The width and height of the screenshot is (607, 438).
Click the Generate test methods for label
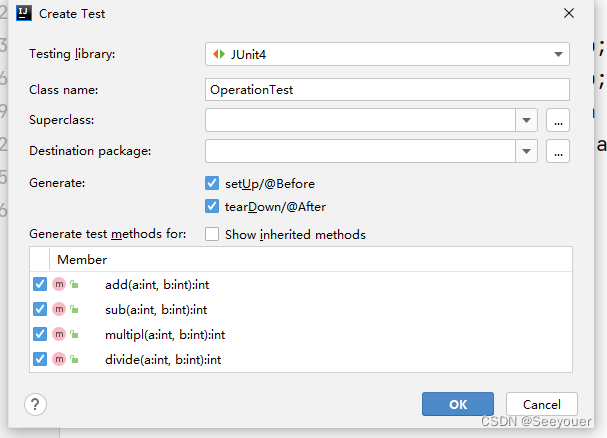[108, 234]
